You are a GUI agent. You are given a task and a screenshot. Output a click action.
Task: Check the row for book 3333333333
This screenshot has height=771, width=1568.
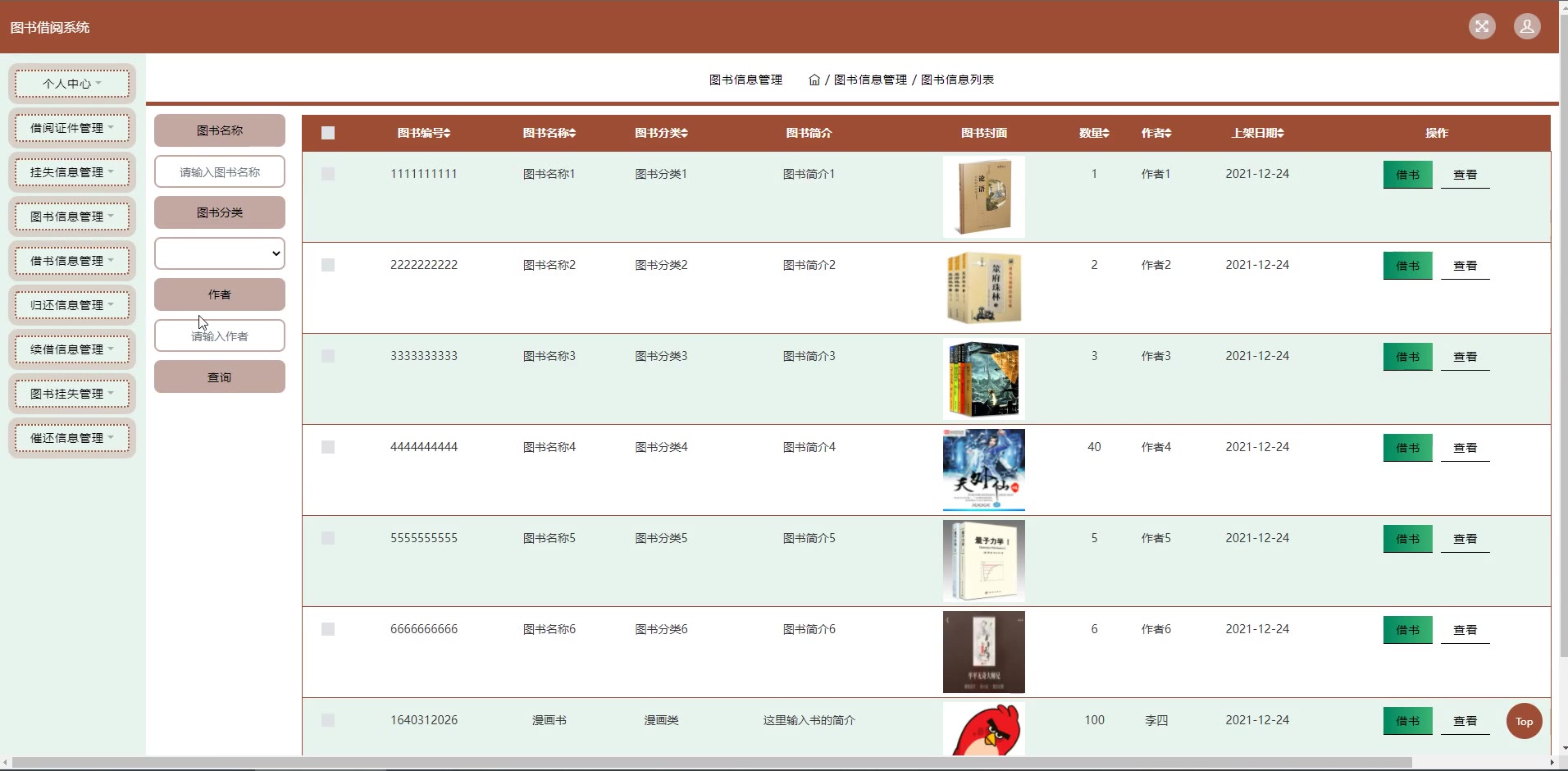[x=328, y=356]
